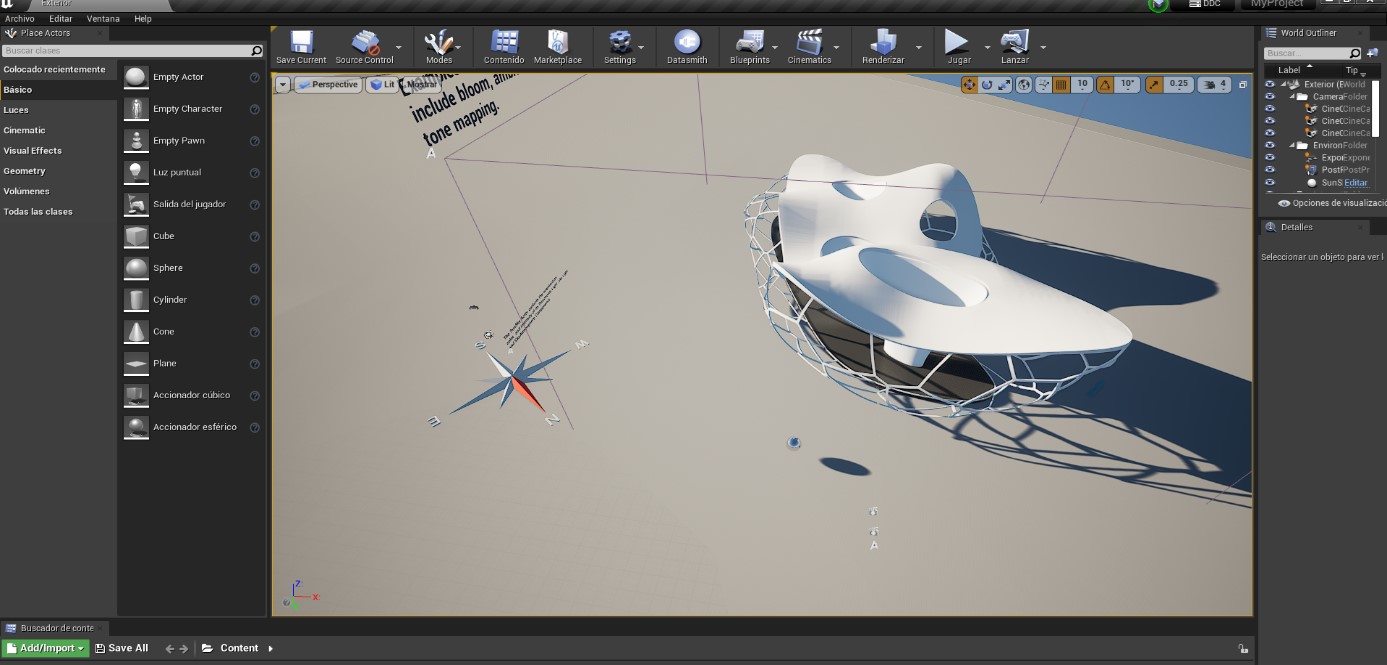Click the Editar link for SunSky
This screenshot has width=1387, height=665.
pos(1355,183)
